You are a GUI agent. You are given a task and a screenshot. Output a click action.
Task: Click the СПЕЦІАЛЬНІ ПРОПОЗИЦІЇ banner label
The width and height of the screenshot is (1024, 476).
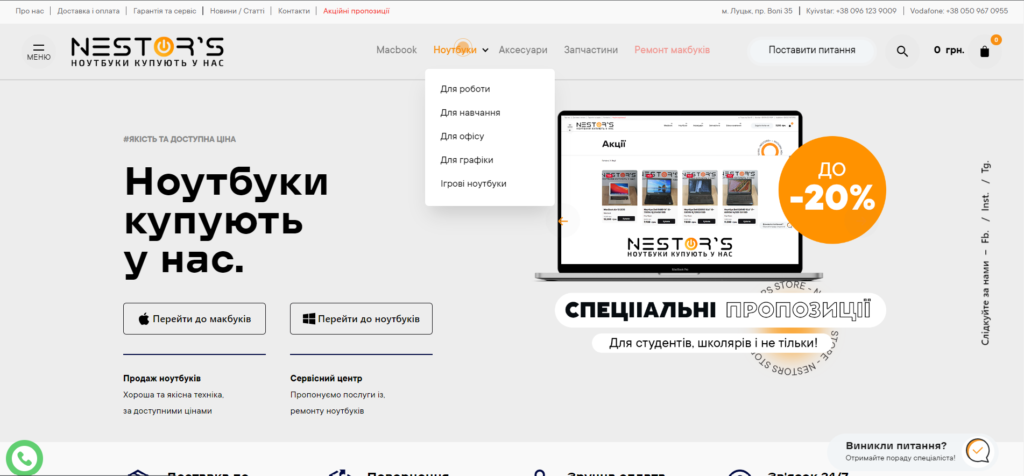pos(720,309)
